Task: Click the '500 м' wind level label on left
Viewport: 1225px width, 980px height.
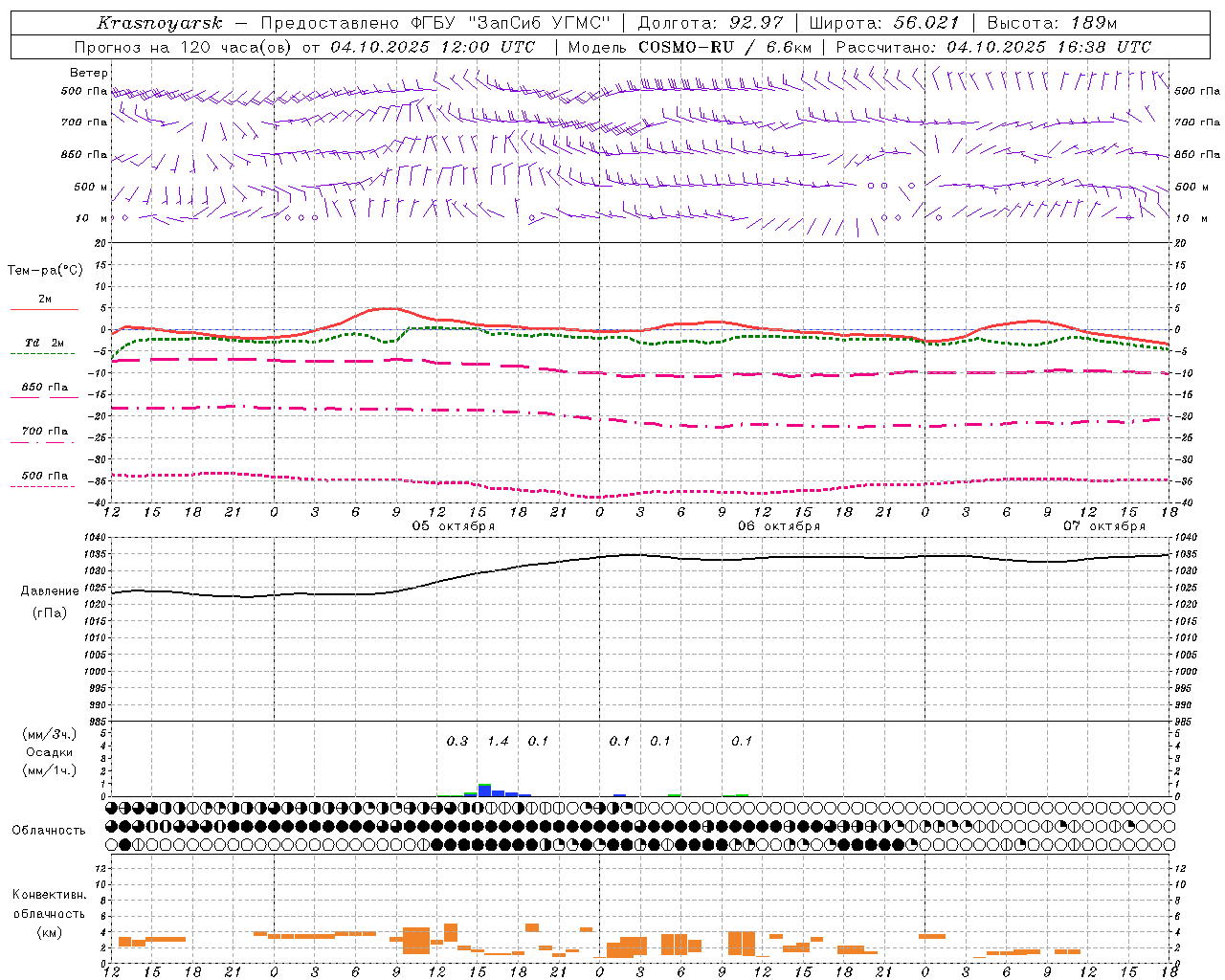Action: tap(91, 187)
